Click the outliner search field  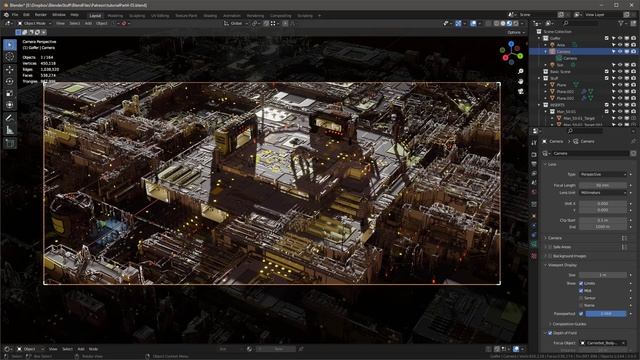pyautogui.click(x=581, y=23)
